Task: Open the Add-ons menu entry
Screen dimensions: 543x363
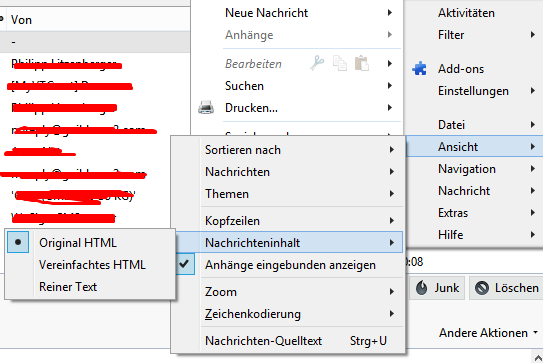Action: 473,69
